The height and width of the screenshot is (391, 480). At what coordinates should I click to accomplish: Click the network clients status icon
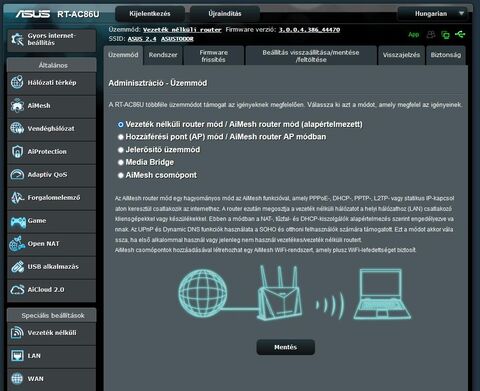pyautogui.click(x=445, y=35)
